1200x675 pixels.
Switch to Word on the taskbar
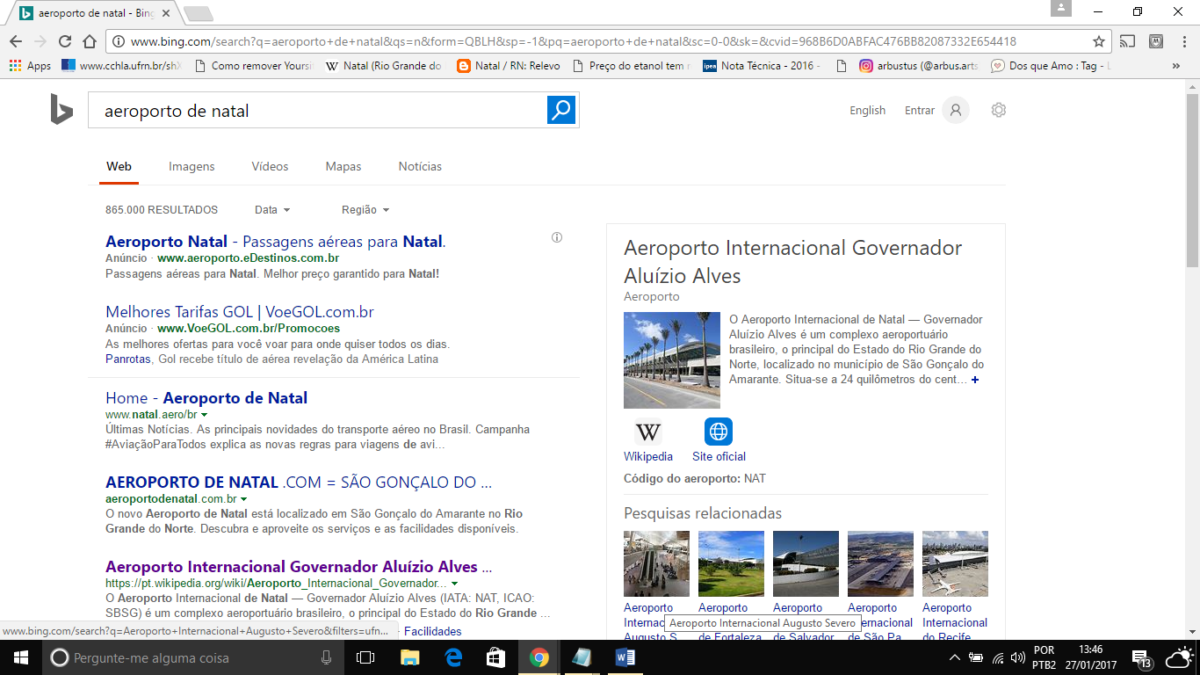[x=625, y=657]
